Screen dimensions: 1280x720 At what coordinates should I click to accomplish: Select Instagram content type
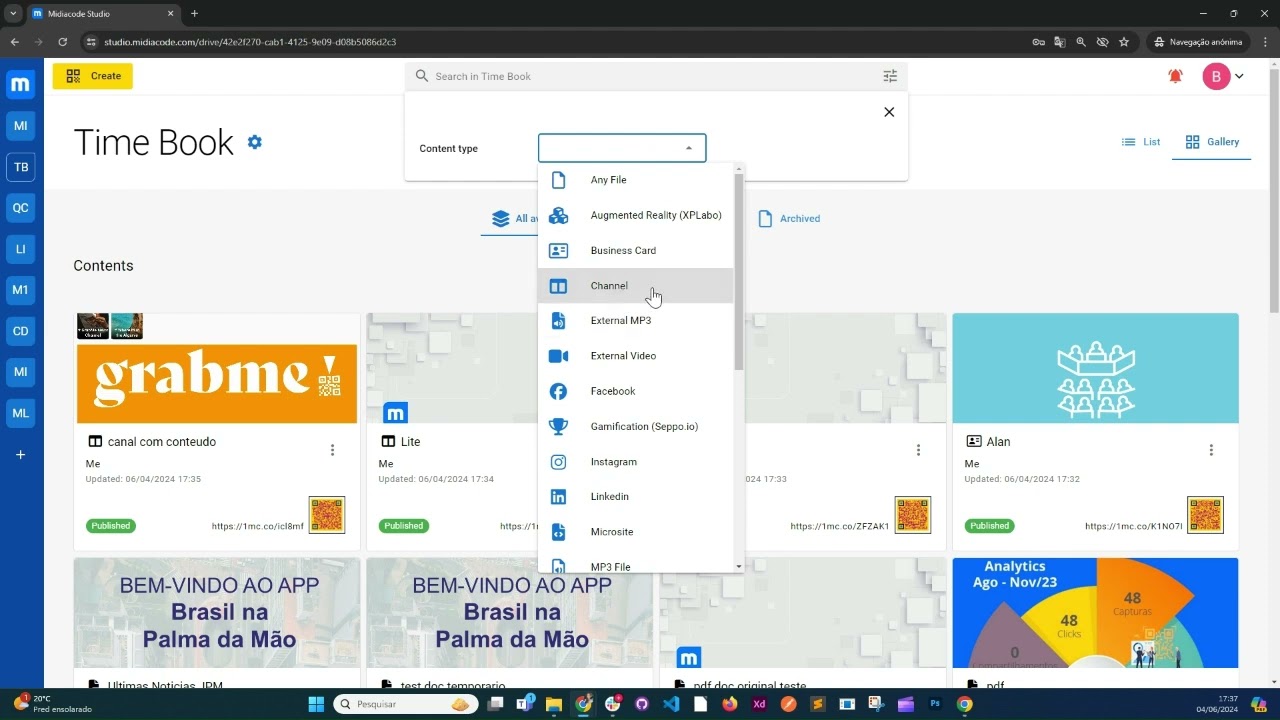click(635, 462)
